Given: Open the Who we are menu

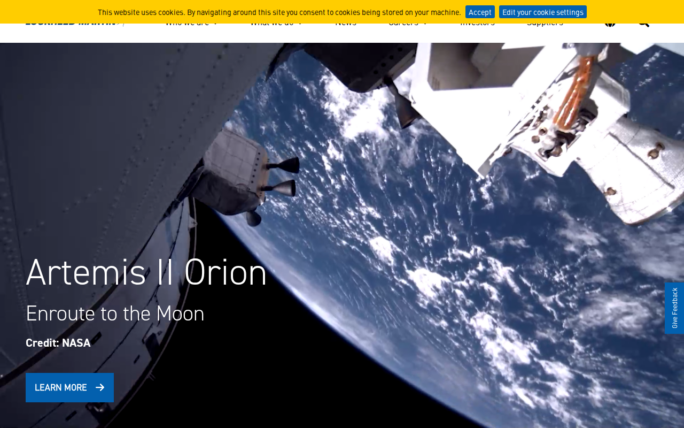Looking at the screenshot, I should tap(187, 23).
